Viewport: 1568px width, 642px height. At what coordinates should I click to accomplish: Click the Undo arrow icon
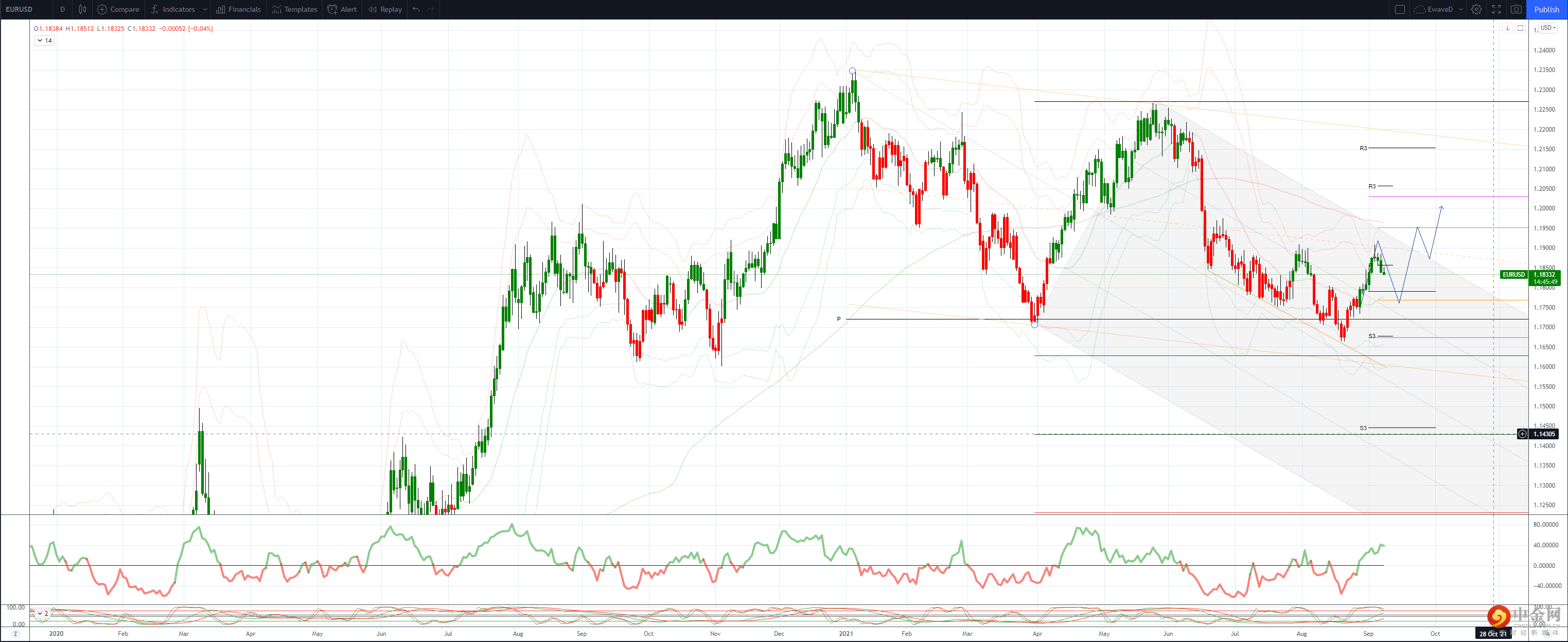click(416, 9)
